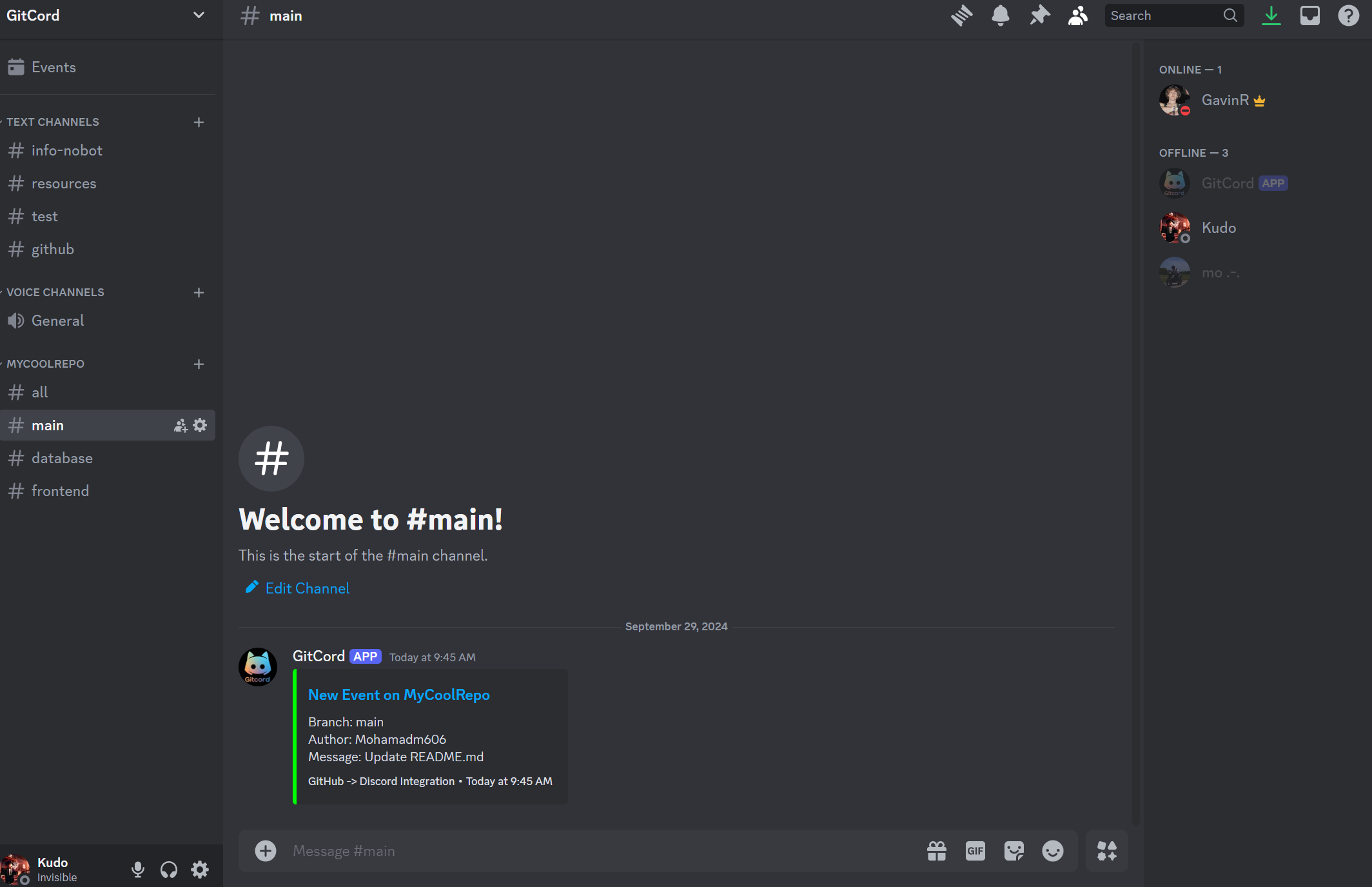Open the main channel settings gear
Screen dimensions: 1372x887
(x=200, y=425)
